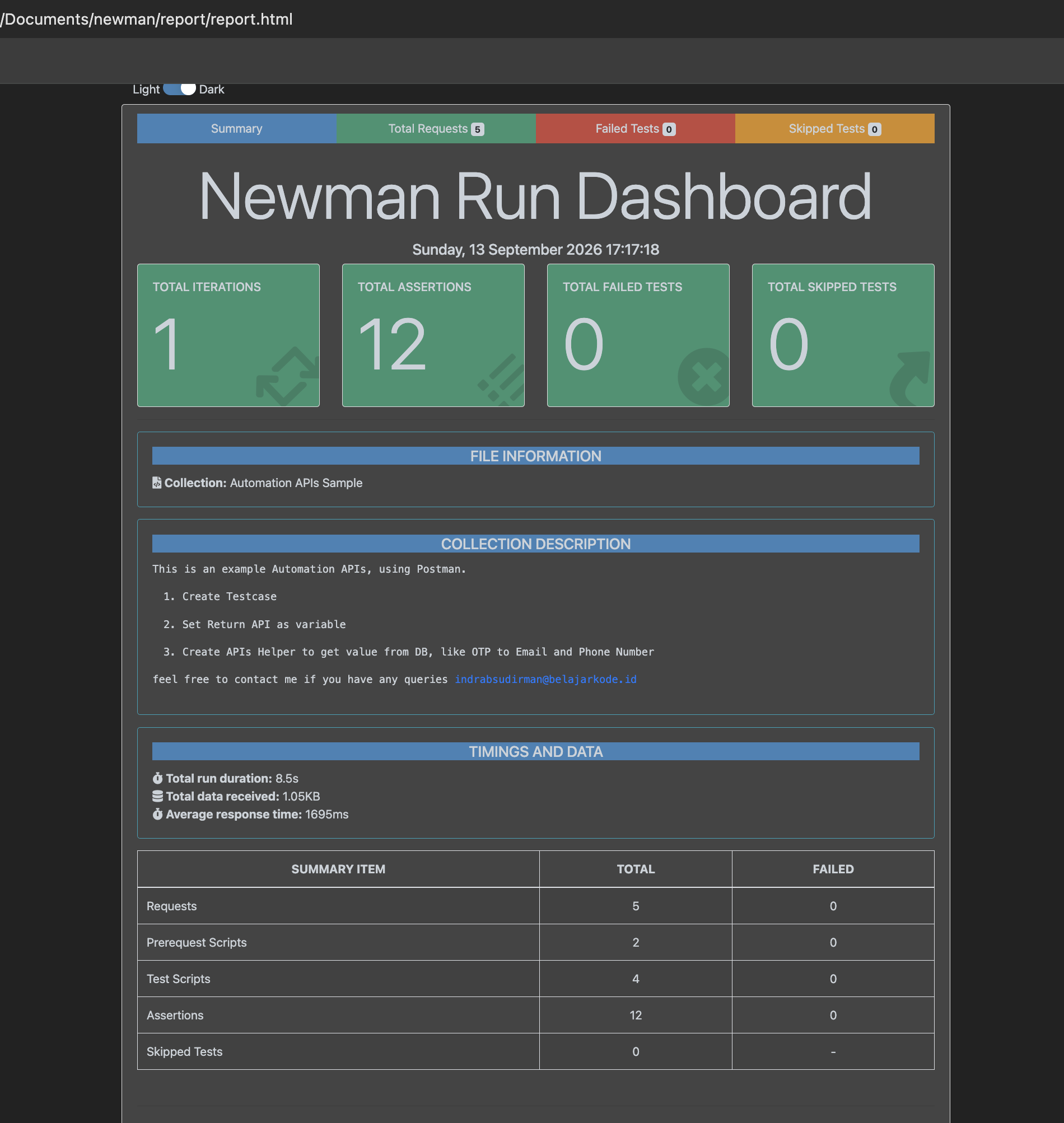Viewport: 1064px width, 1123px height.
Task: Select the Total Skipped Tests card
Action: (843, 335)
